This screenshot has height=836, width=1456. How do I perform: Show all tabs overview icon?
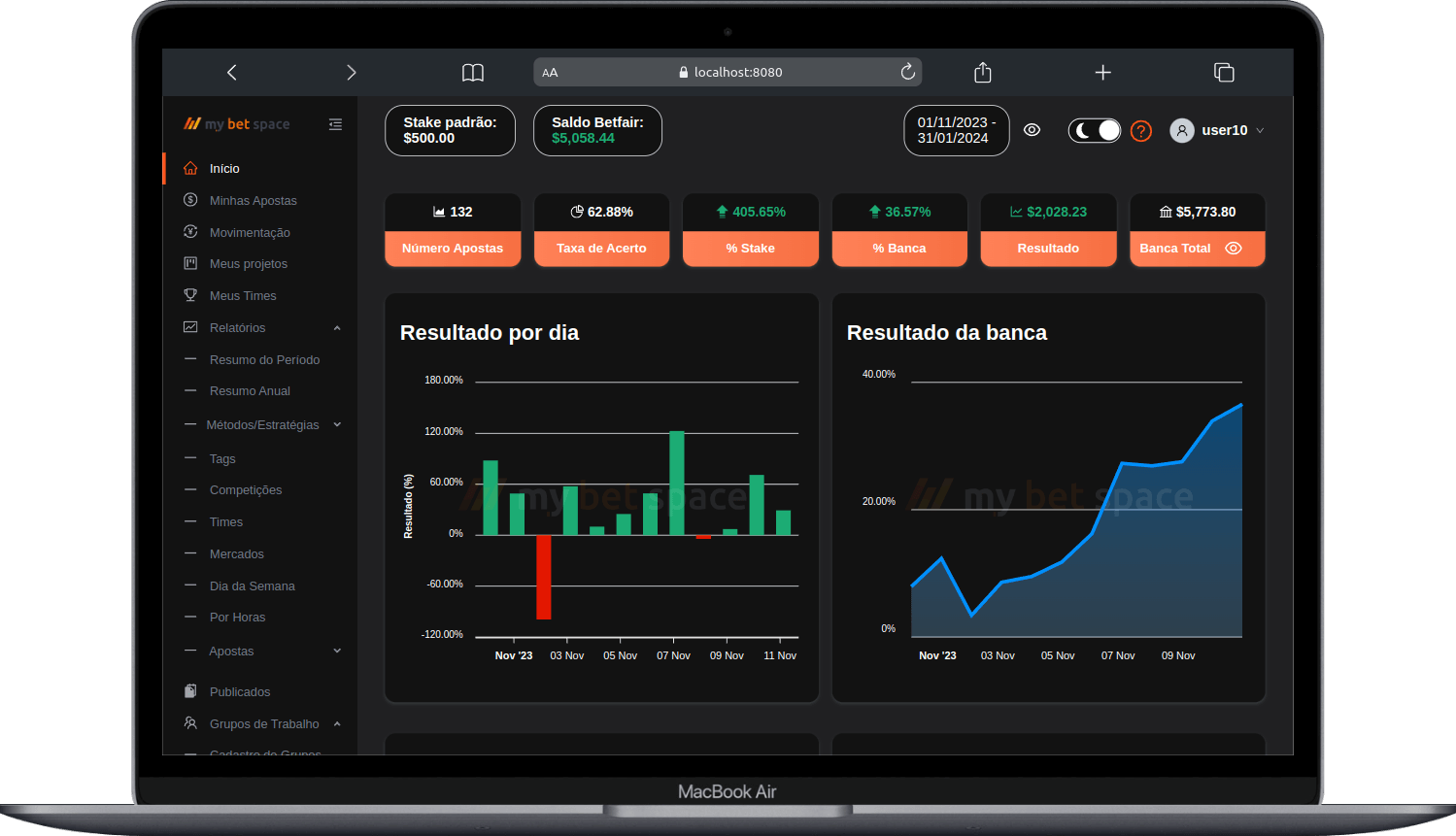(1224, 72)
